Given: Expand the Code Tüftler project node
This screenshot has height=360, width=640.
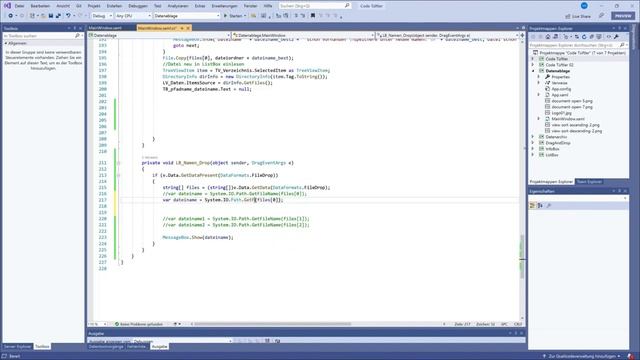Looking at the screenshot, I should [533, 59].
